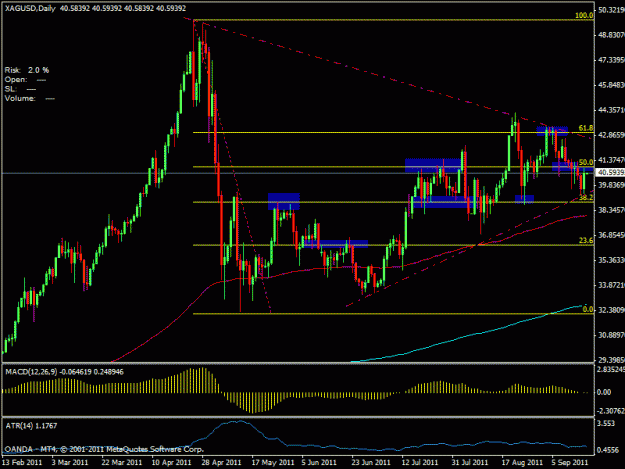
Task: Click the MACD zero level 0.00 label
Action: pyautogui.click(x=604, y=392)
